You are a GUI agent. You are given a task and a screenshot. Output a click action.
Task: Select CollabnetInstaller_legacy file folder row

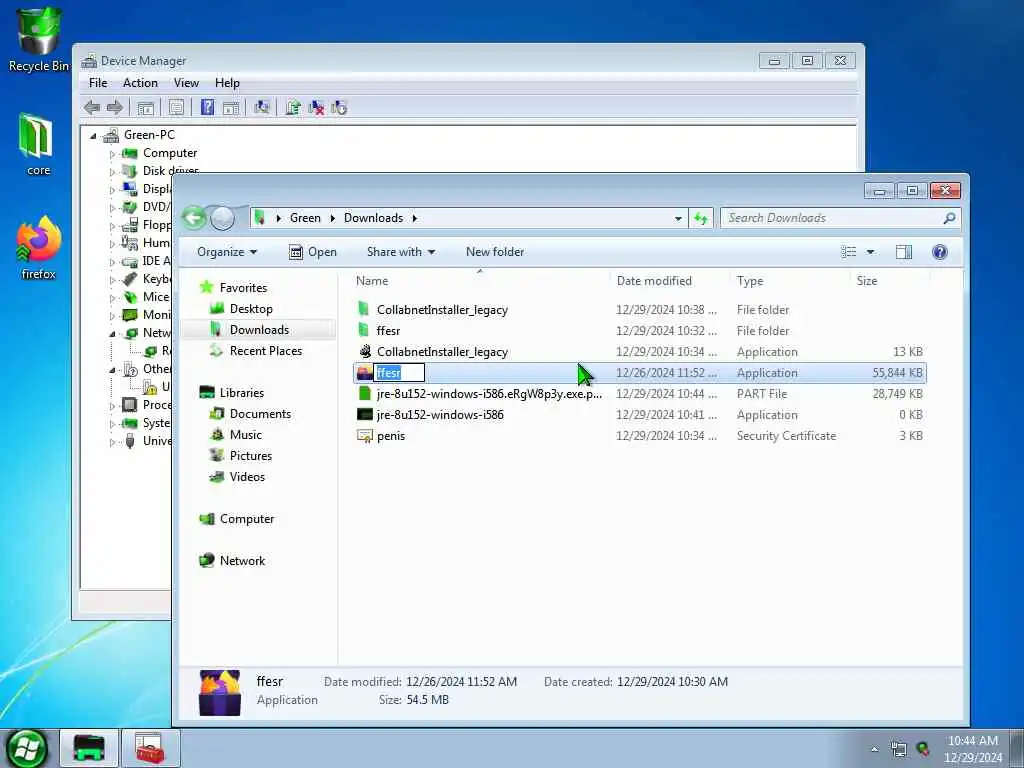coord(639,310)
